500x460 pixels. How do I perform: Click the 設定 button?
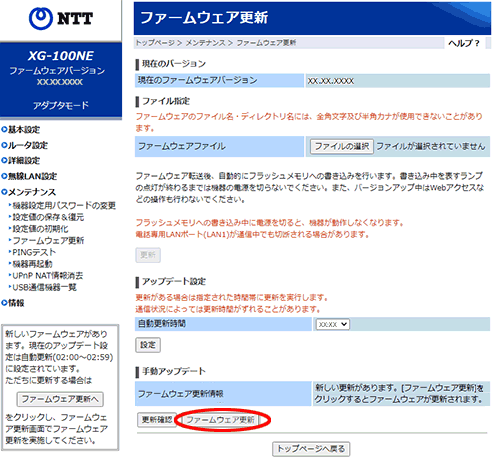click(x=148, y=345)
